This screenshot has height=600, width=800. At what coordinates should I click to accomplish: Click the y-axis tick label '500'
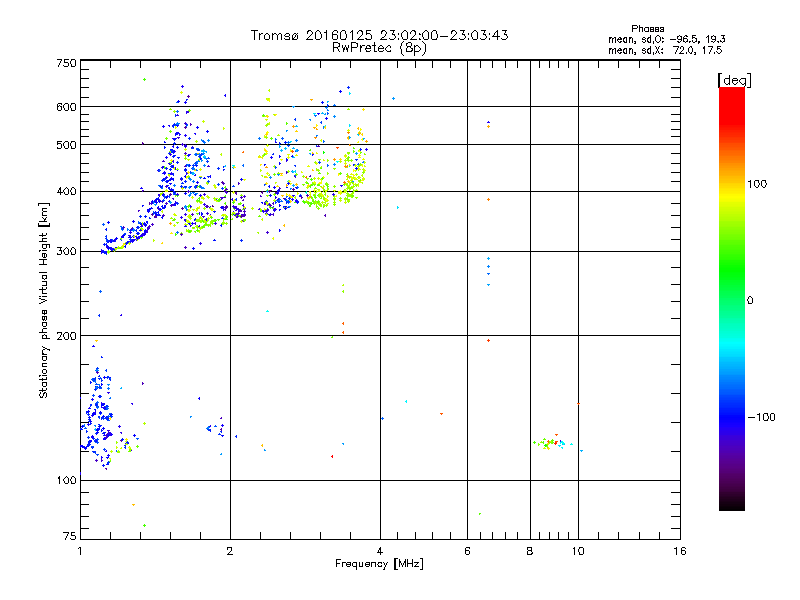[x=66, y=145]
